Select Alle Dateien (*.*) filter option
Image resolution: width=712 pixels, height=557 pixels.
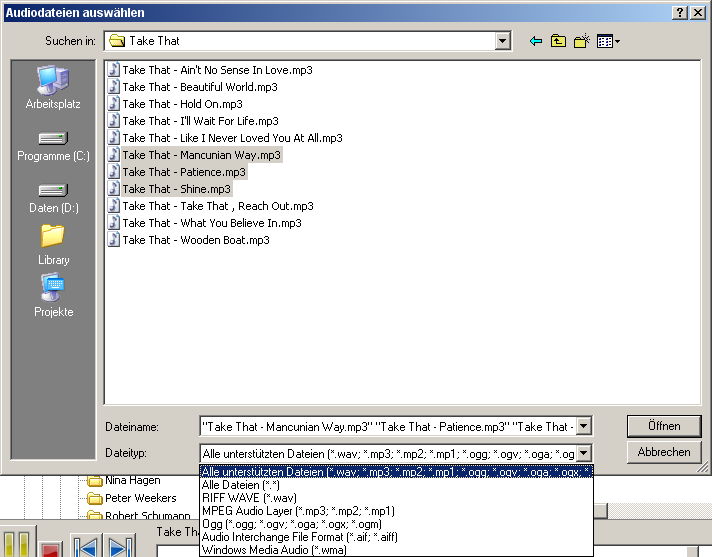point(396,485)
